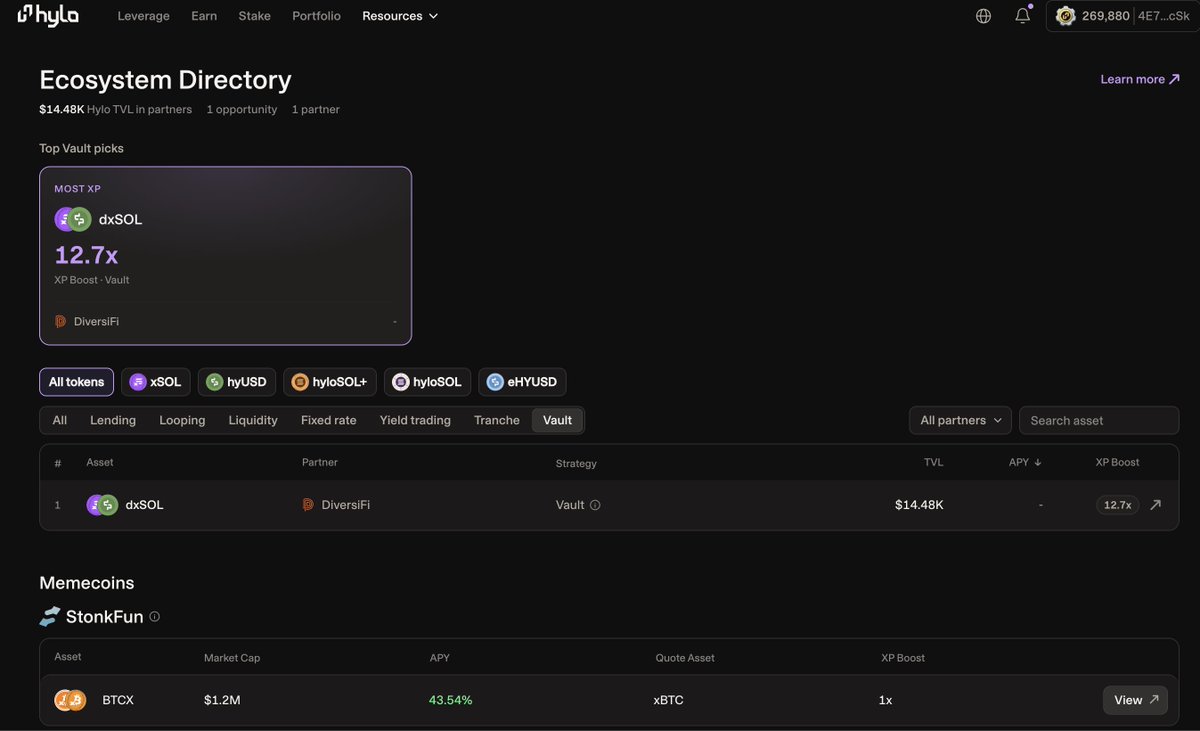Open the dxSOL row external link arrow
1200x731 pixels.
pos(1155,505)
